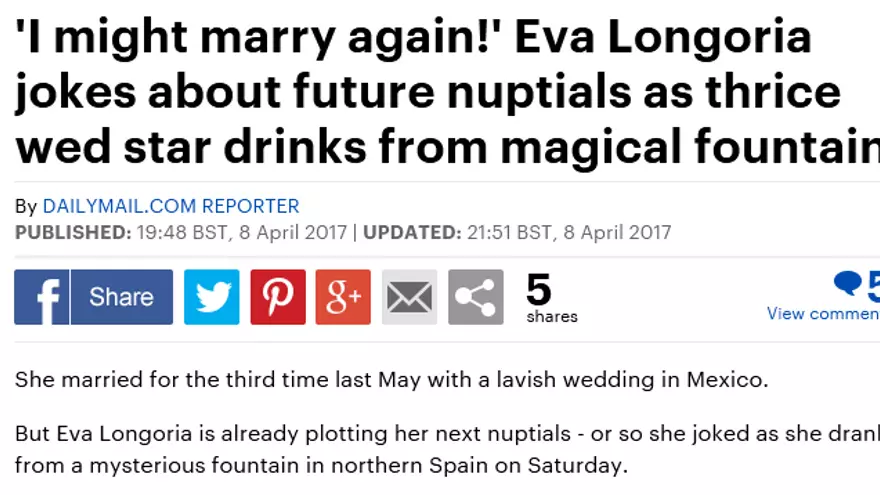The height and width of the screenshot is (495, 880).
Task: Click the share count number 5
Action: pos(539,290)
